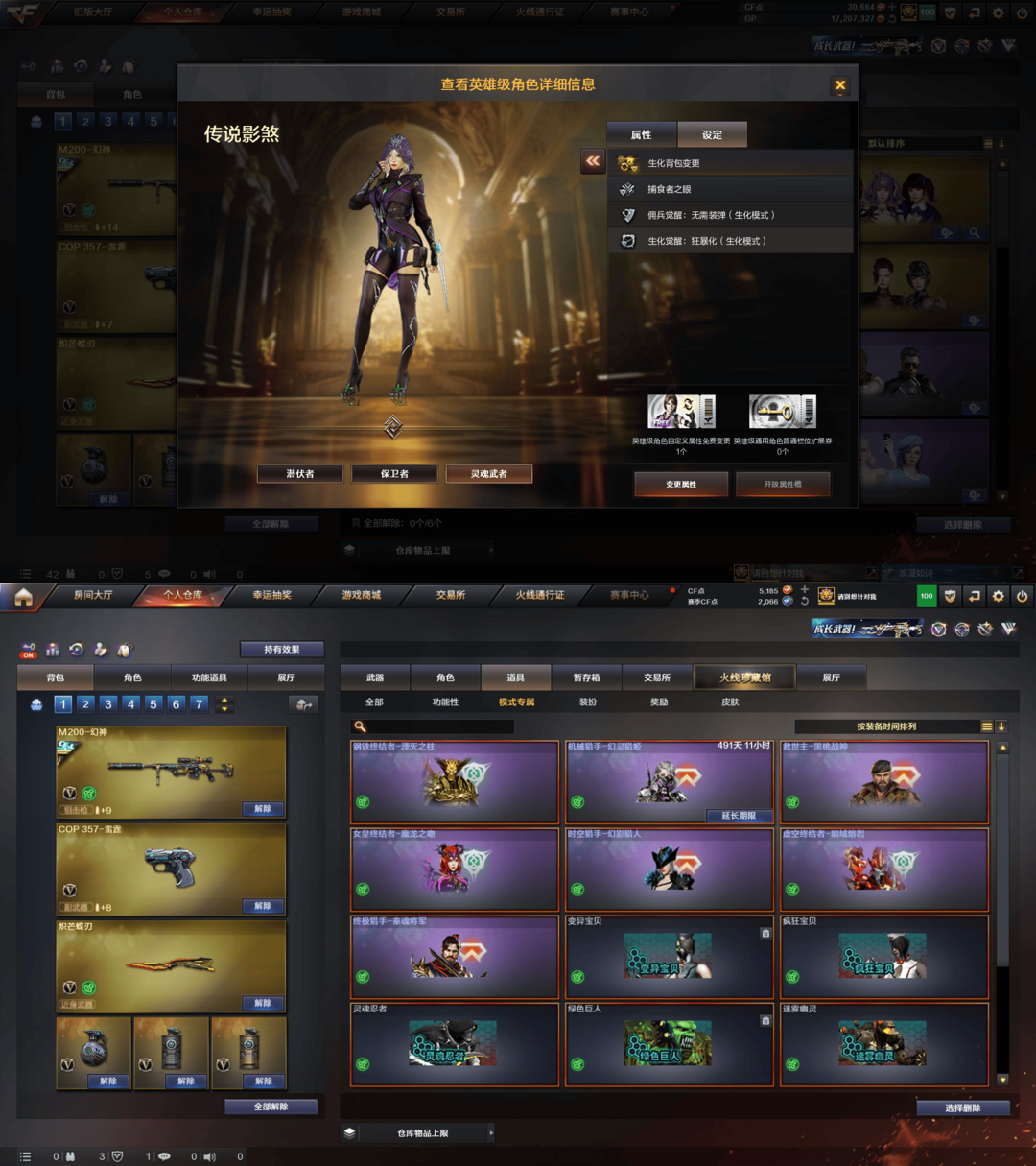
Task: Click the 491天 11小时 remaining time text
Action: point(743,746)
